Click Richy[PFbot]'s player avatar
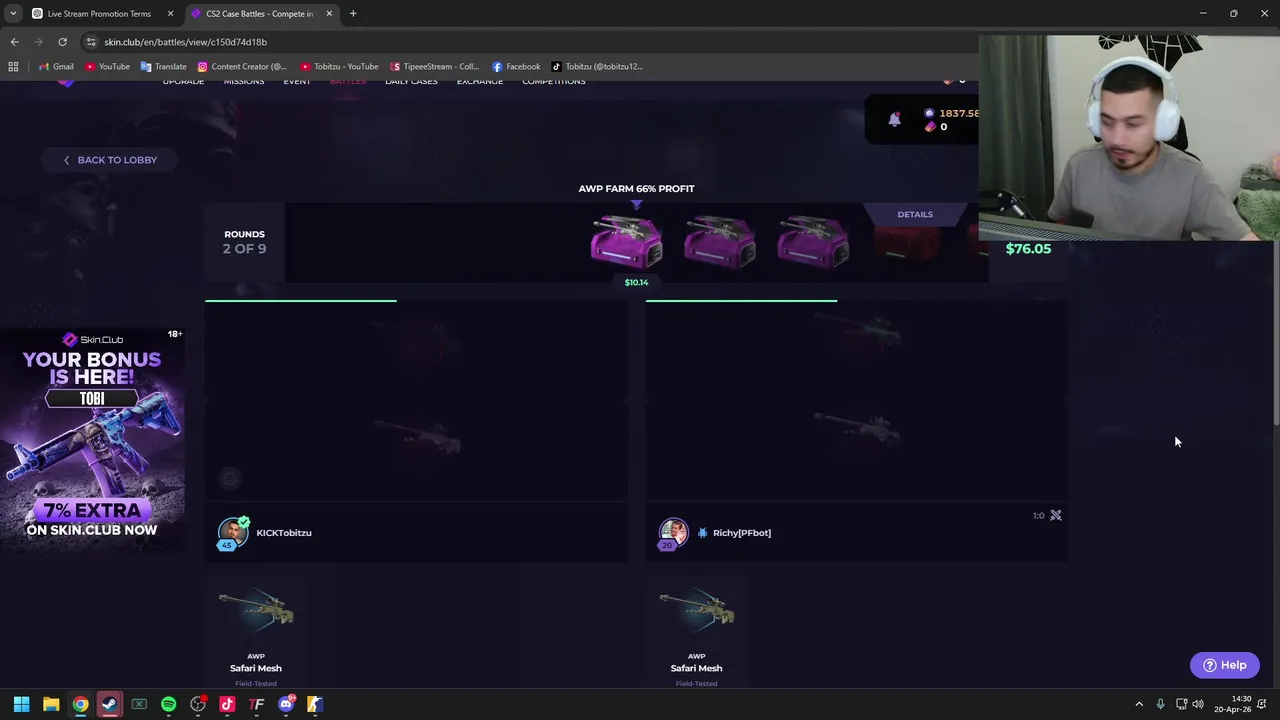This screenshot has height=720, width=1280. tap(673, 532)
